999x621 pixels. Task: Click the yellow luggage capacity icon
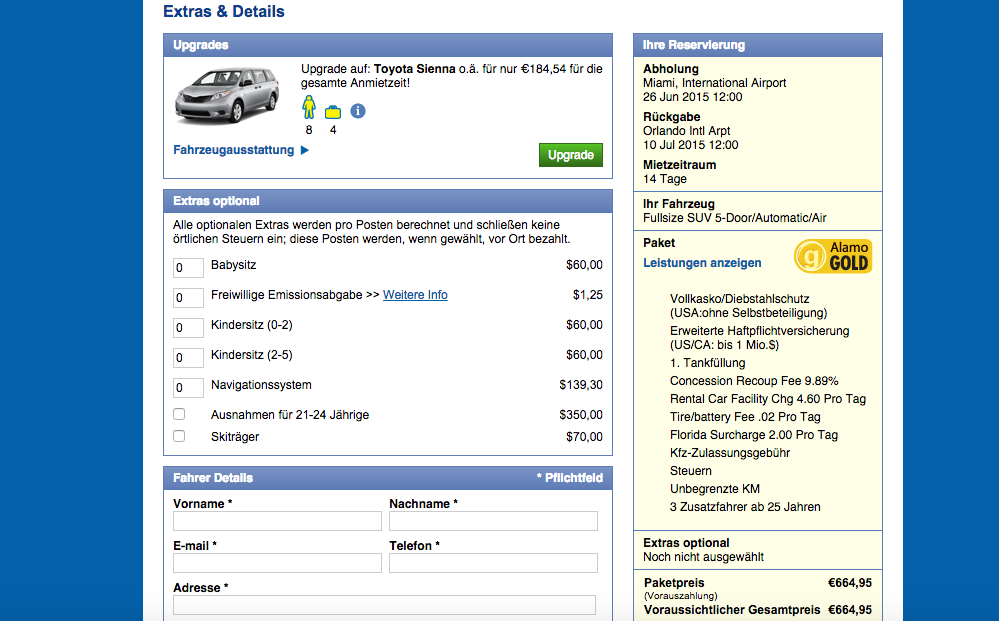pyautogui.click(x=333, y=111)
